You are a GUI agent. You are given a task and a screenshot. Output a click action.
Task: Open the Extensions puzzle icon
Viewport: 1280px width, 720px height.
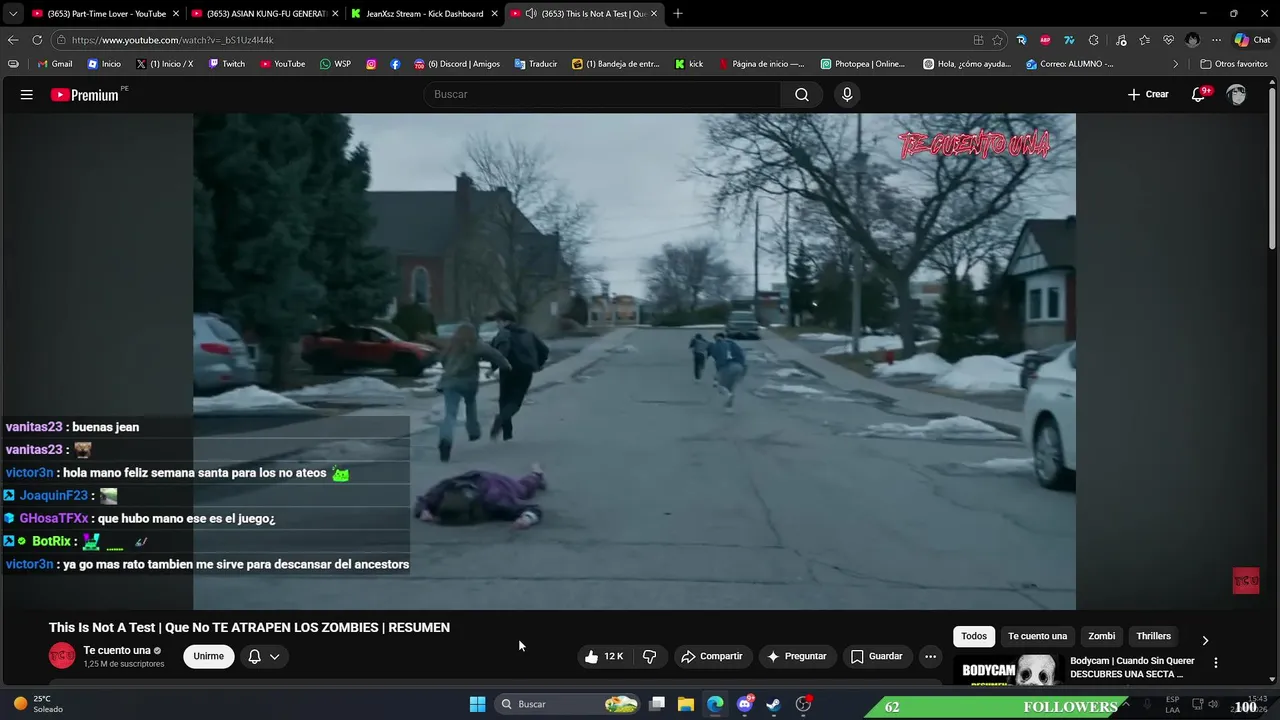click(1093, 40)
